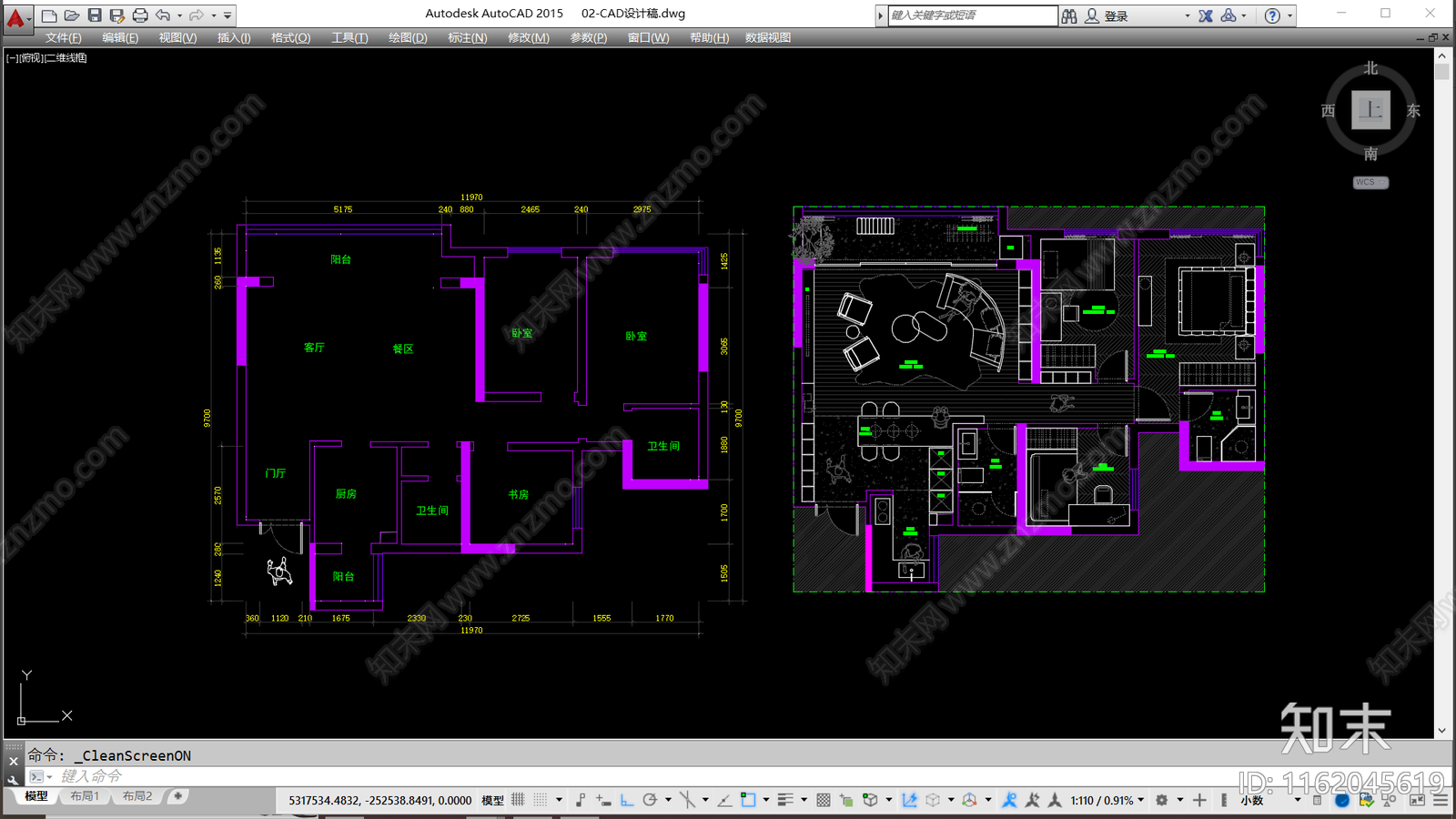Click the add annotation scales icon
1456x819 pixels.
pos(1055,800)
